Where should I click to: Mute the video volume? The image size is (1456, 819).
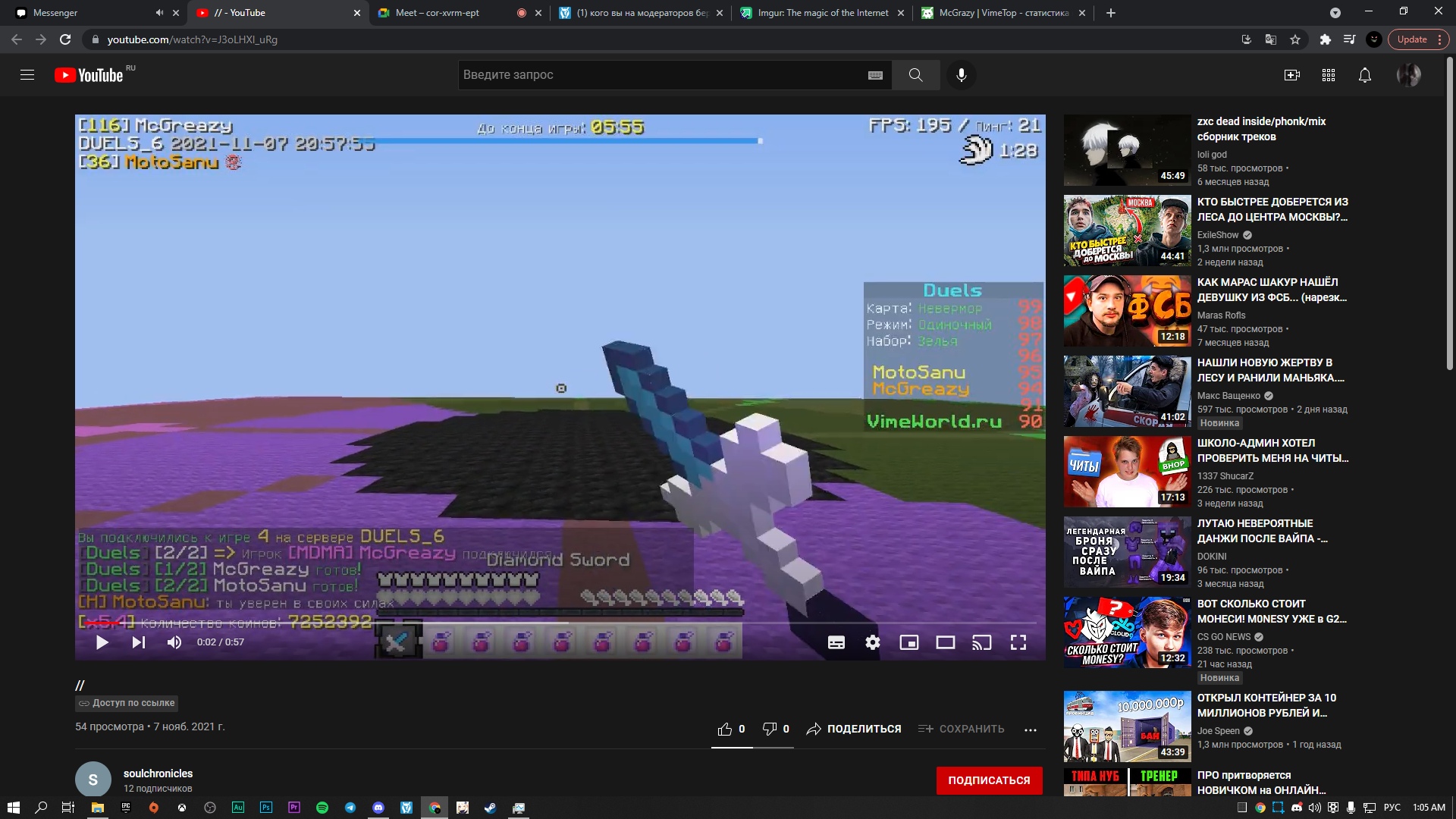(x=174, y=642)
